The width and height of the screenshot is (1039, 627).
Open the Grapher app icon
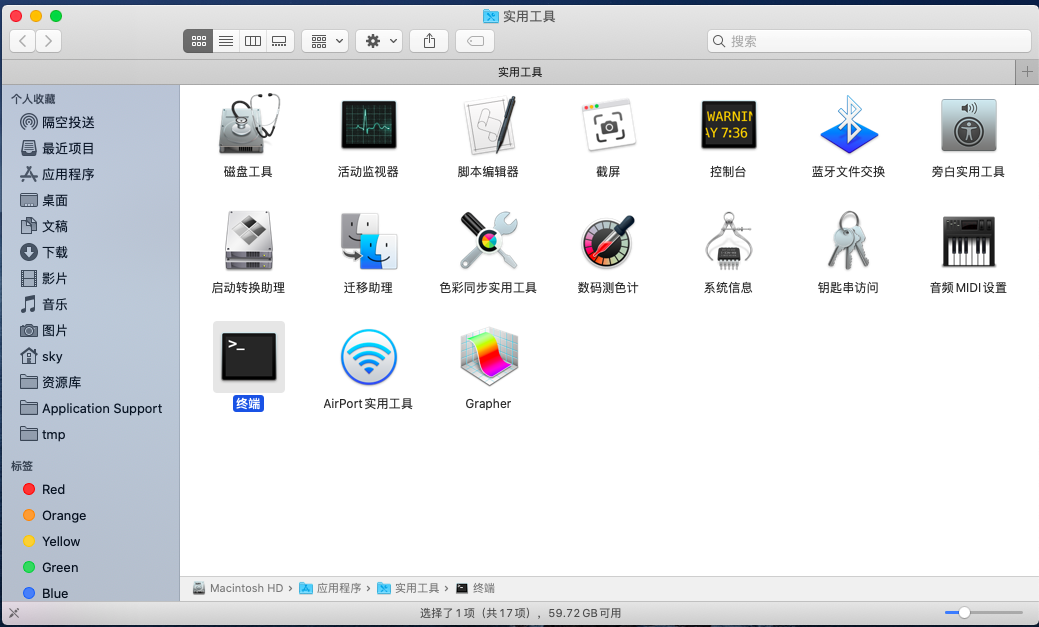(488, 357)
